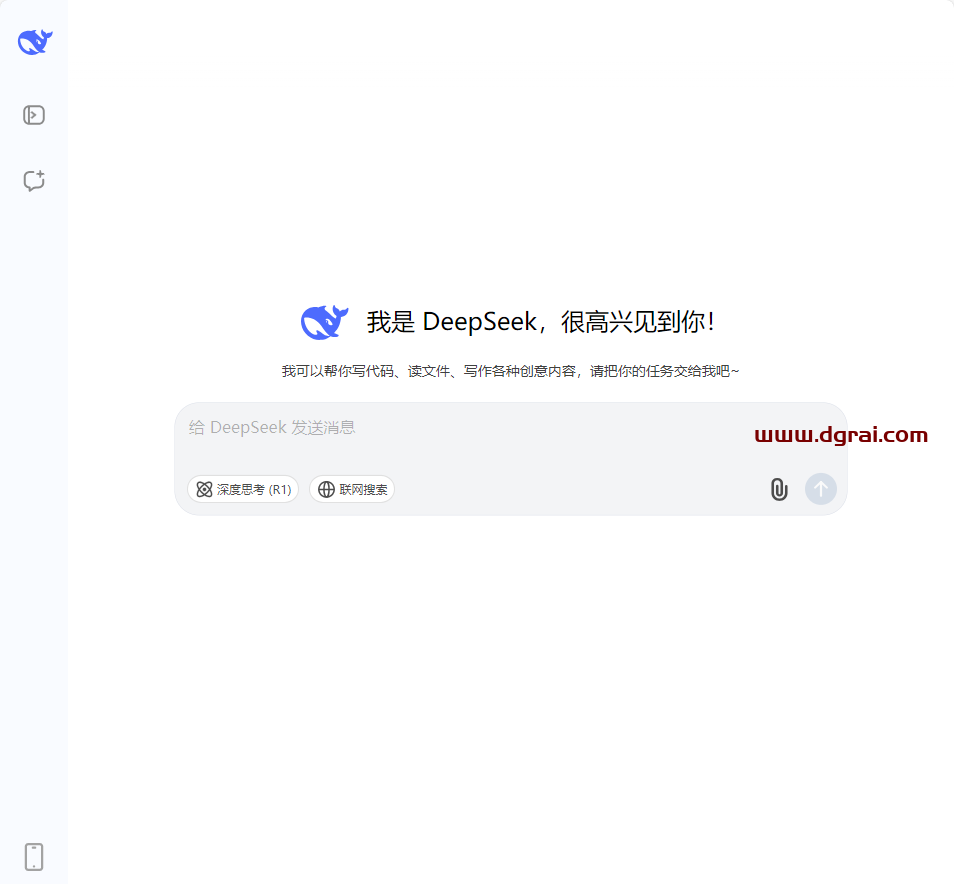Click the (R1) label on the deep-thinking button
Image resolution: width=954 pixels, height=884 pixels.
pos(280,490)
